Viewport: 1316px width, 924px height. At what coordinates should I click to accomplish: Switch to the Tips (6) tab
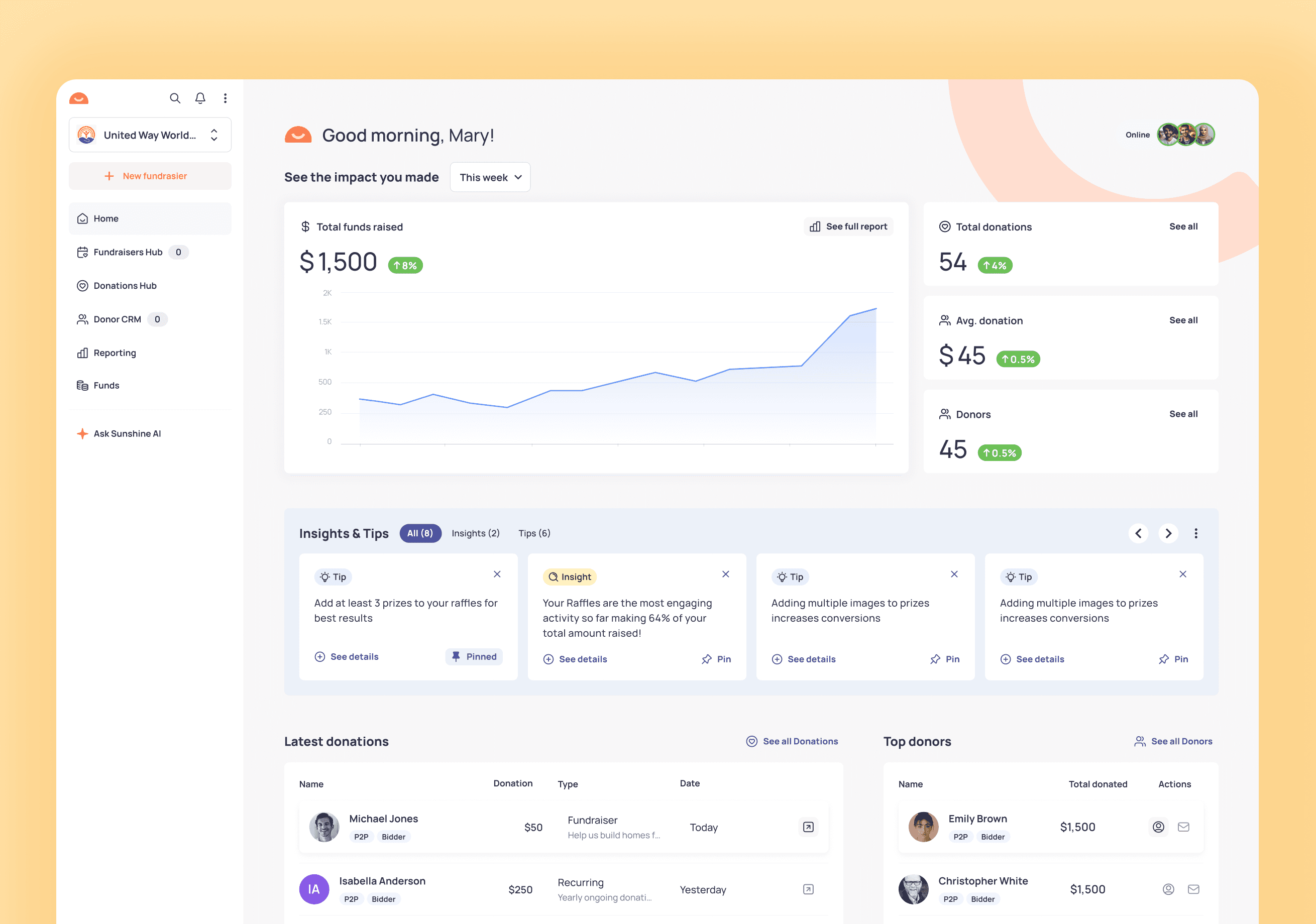[x=533, y=533]
